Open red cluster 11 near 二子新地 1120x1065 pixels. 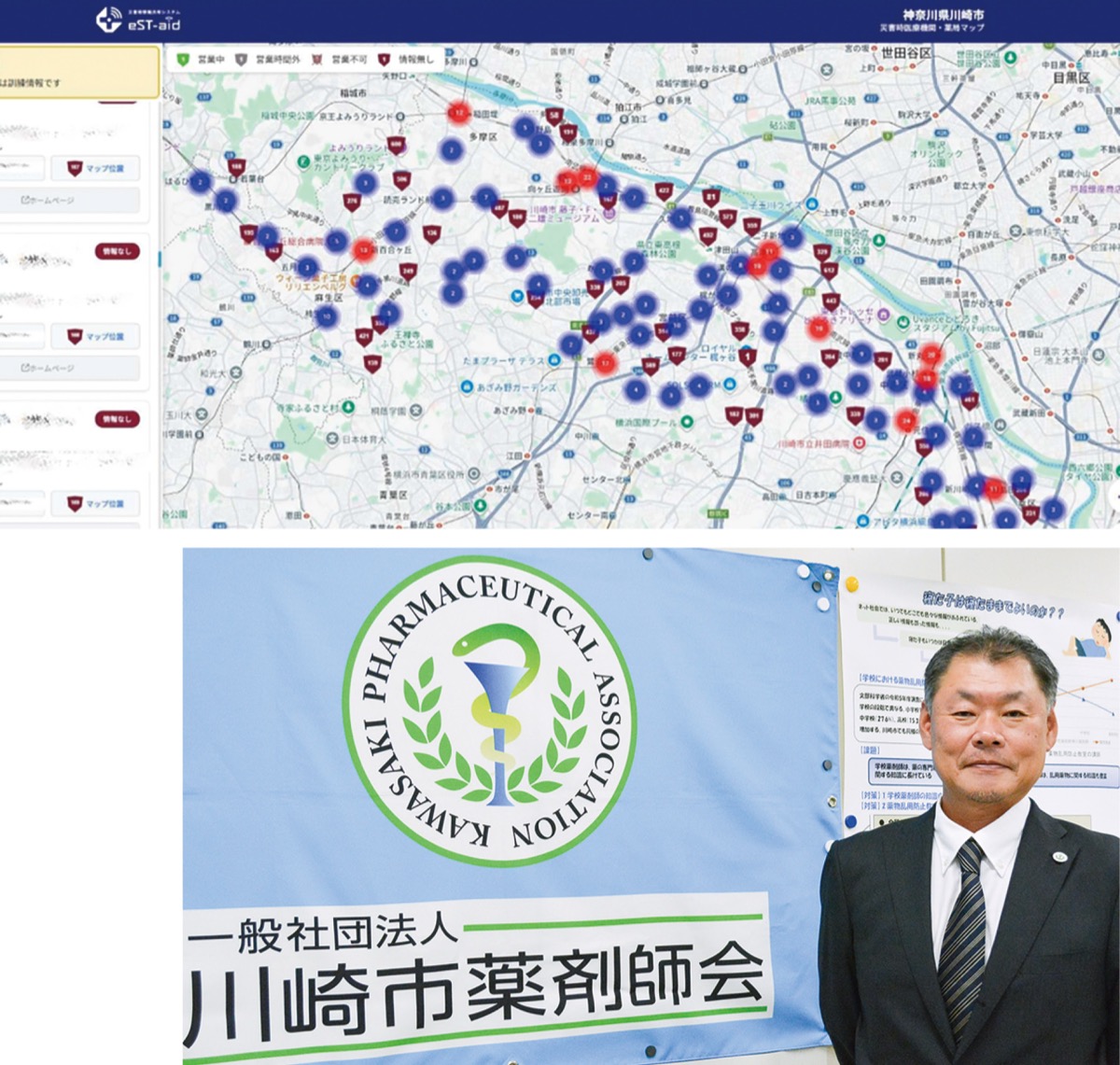[x=770, y=251]
